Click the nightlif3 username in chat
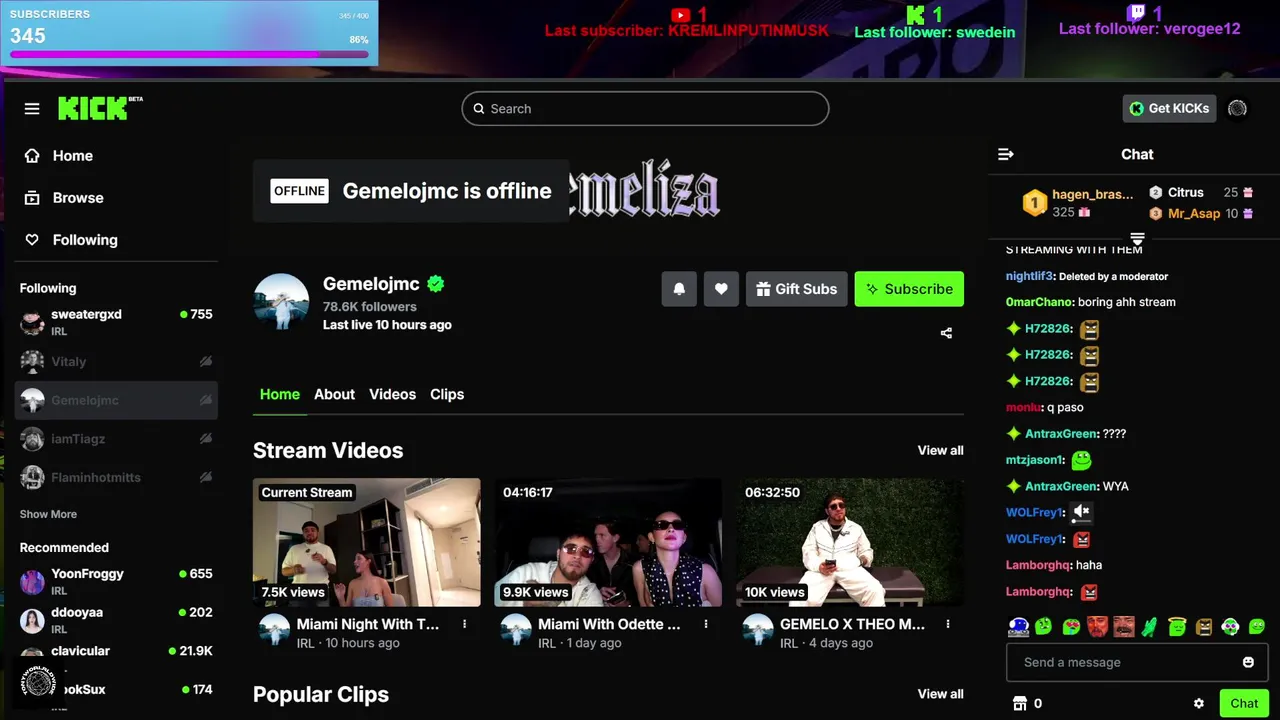 click(1030, 276)
